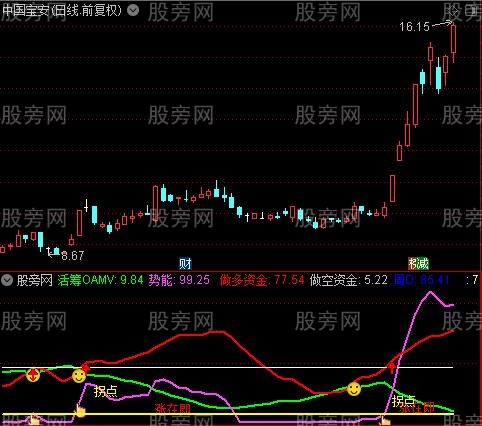This screenshot has height=426, width=482.
Task: Click the peak of the purple 势能 line
Action: pos(430,292)
